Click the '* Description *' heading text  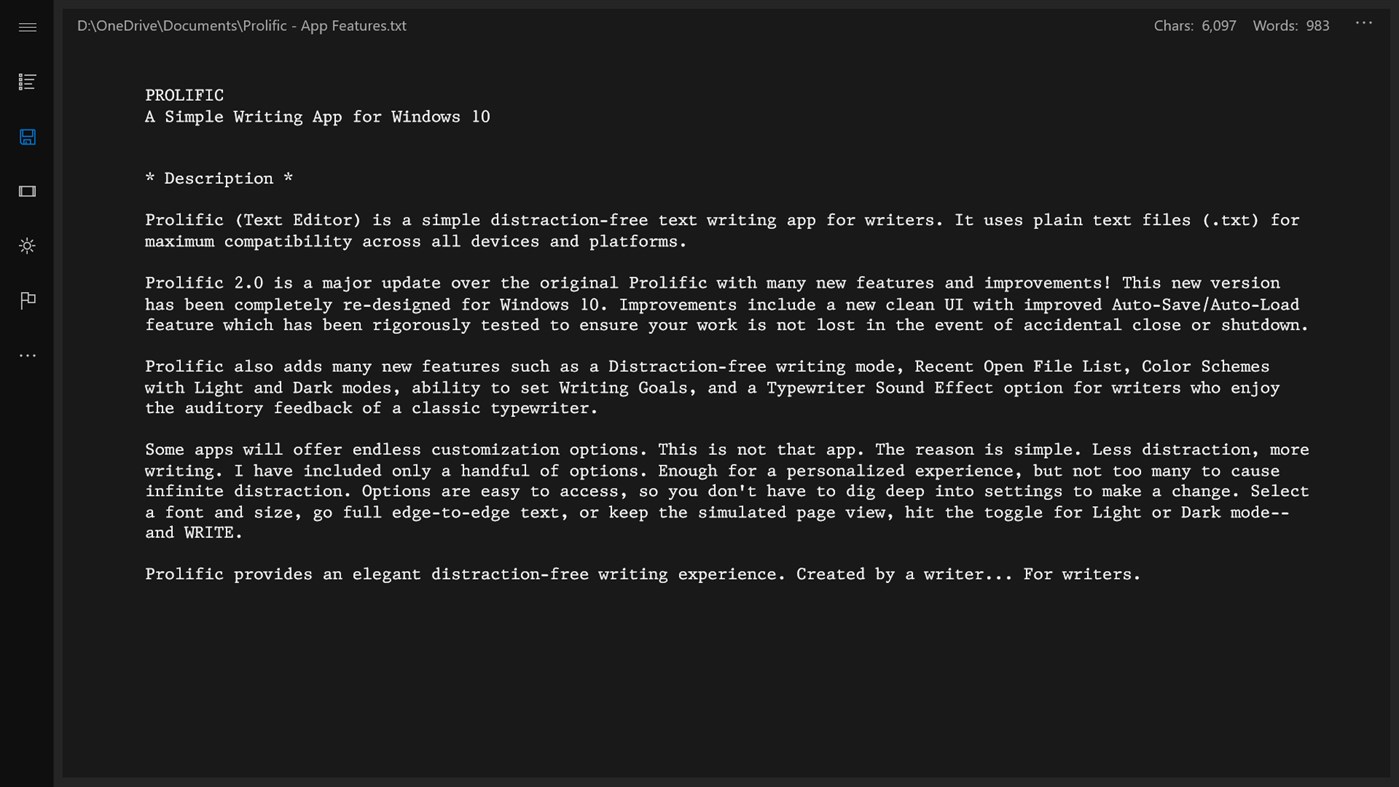click(218, 178)
